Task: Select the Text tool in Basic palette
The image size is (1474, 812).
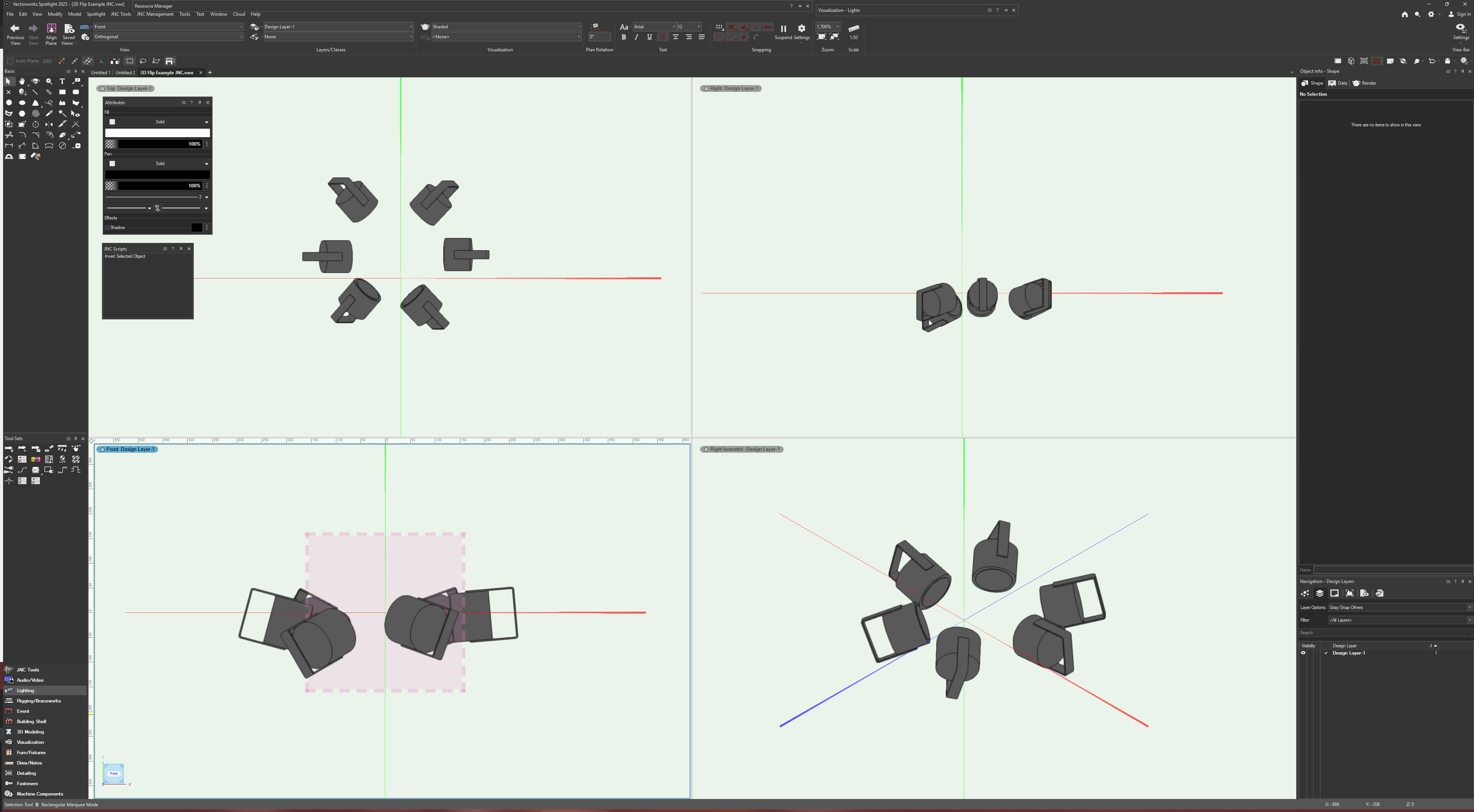Action: pyautogui.click(x=62, y=81)
